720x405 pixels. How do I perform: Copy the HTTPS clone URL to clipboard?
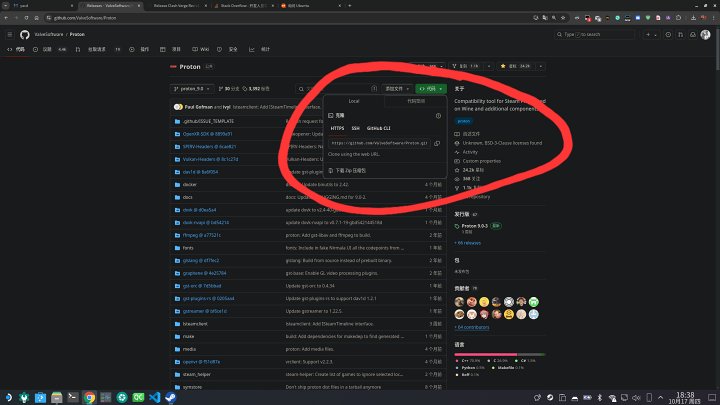pyautogui.click(x=439, y=142)
